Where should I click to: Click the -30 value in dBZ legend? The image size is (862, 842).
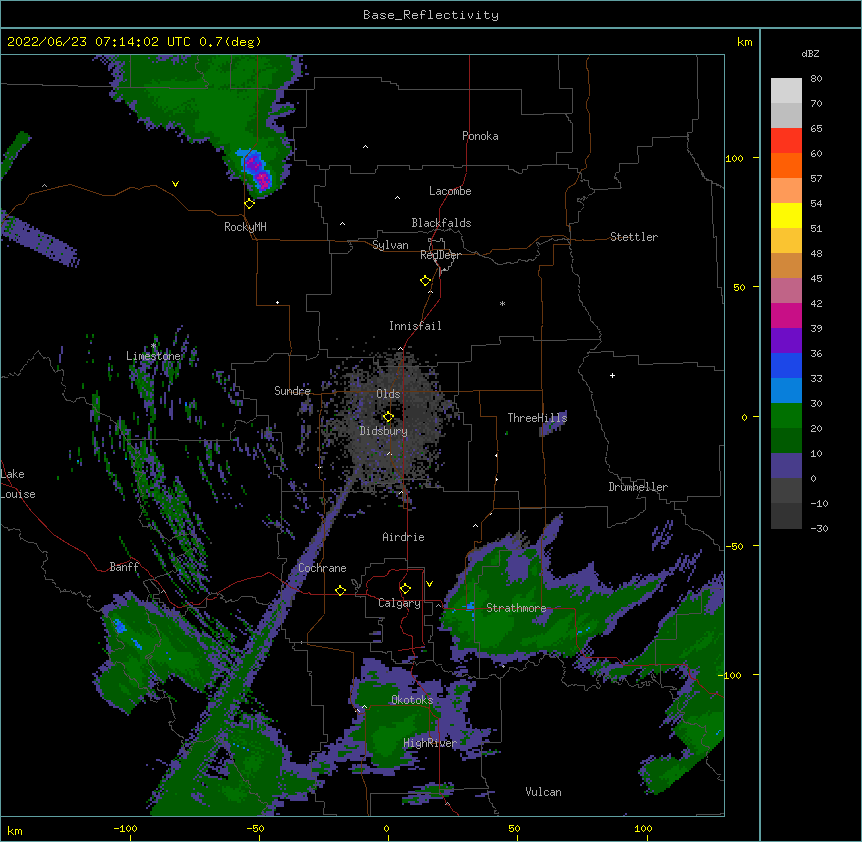pyautogui.click(x=819, y=528)
